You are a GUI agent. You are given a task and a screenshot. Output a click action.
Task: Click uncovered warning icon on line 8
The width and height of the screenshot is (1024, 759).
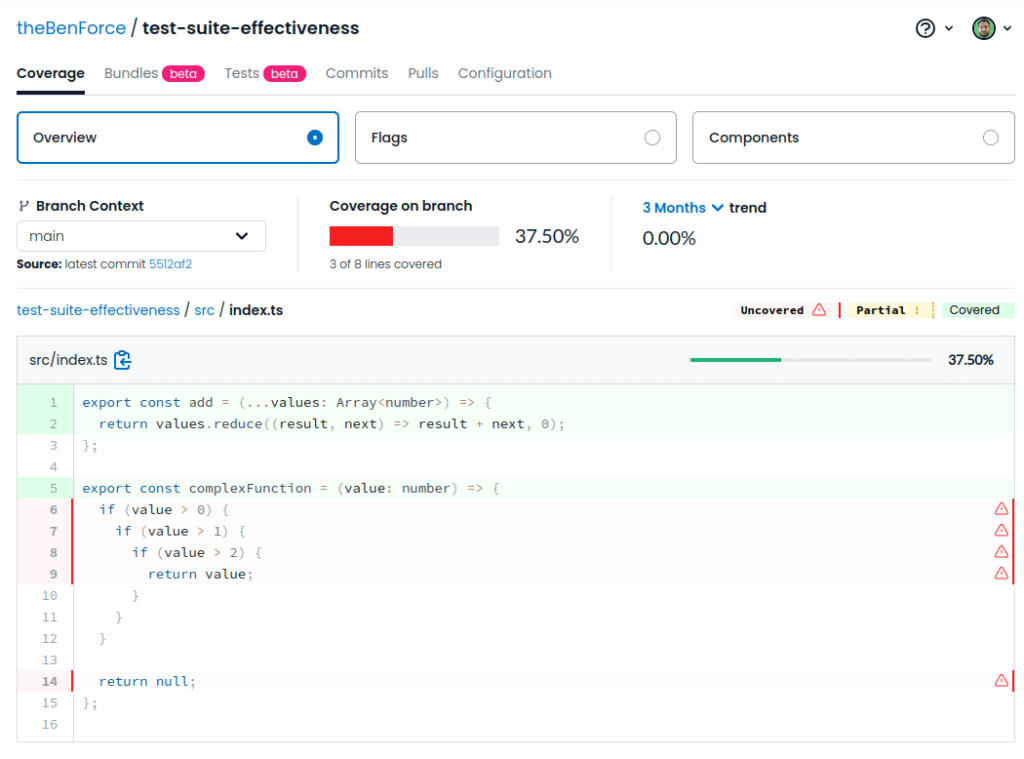click(1001, 552)
